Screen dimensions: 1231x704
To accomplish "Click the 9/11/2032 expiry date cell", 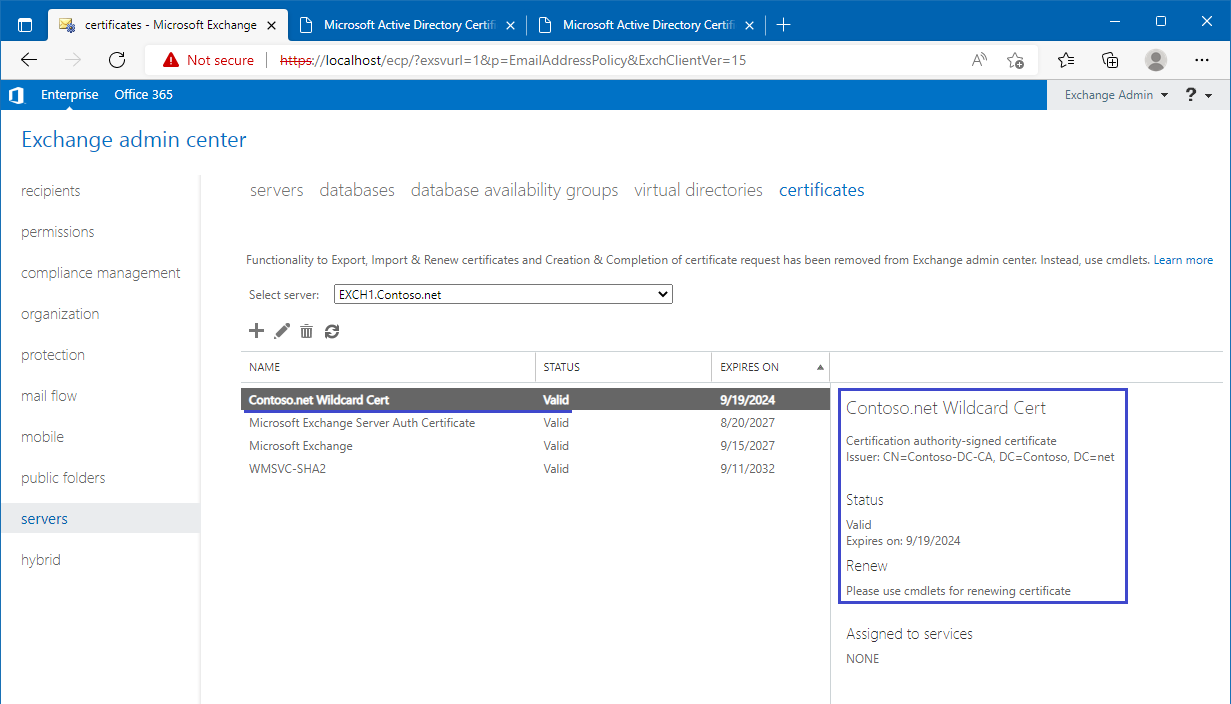I will tap(747, 469).
